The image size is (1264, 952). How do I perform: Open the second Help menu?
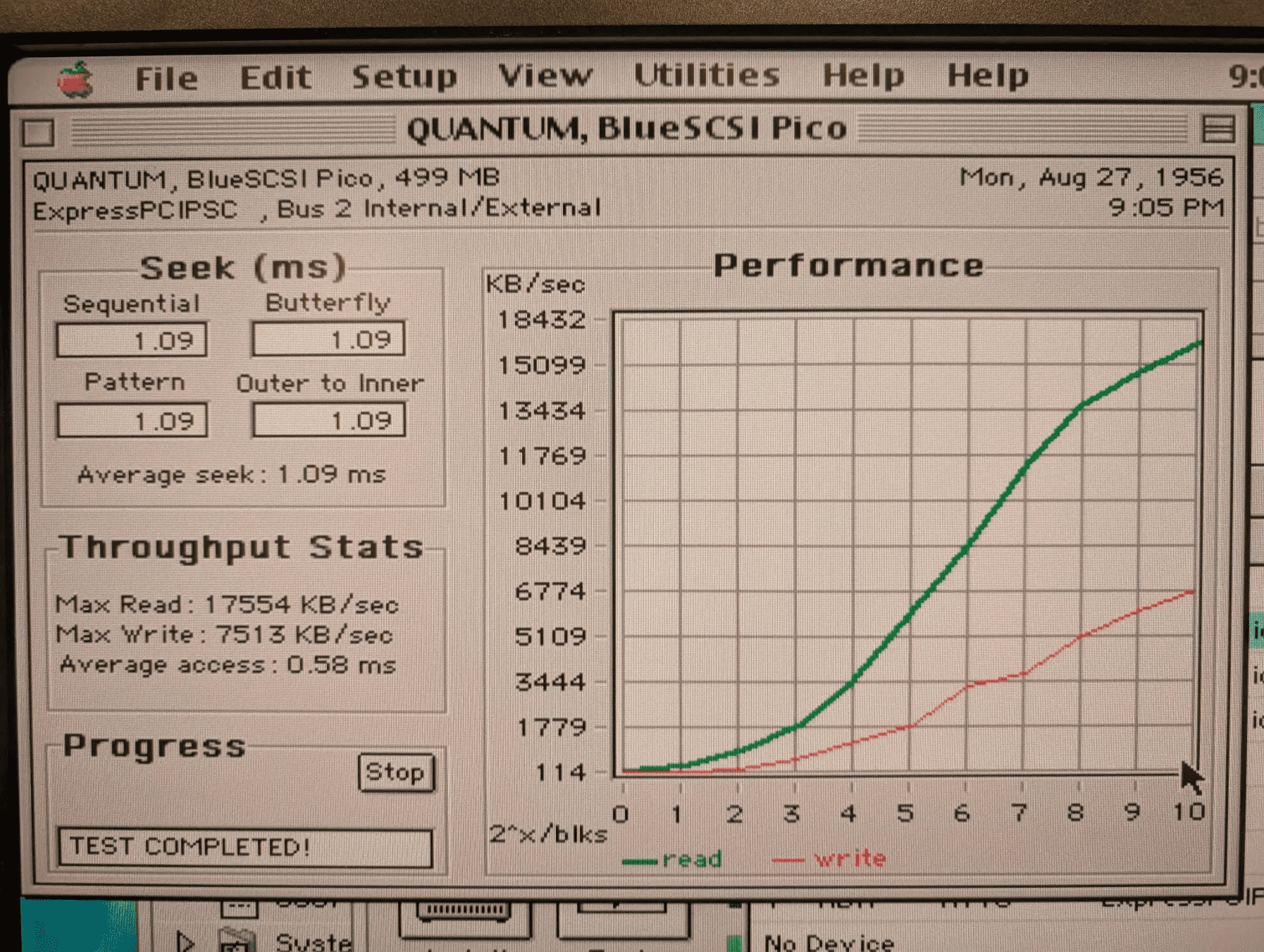pyautogui.click(x=988, y=75)
